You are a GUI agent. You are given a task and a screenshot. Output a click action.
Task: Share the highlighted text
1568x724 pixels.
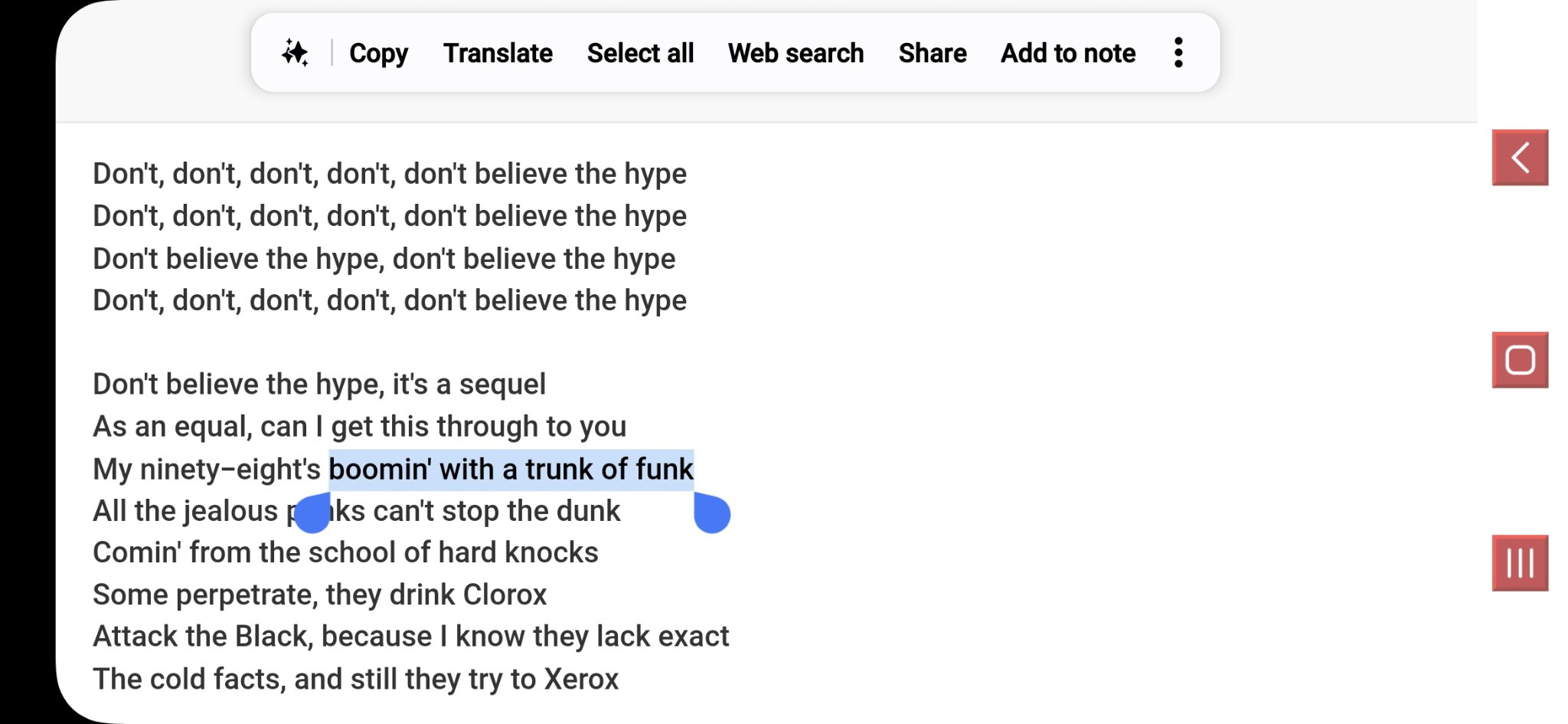click(x=932, y=53)
